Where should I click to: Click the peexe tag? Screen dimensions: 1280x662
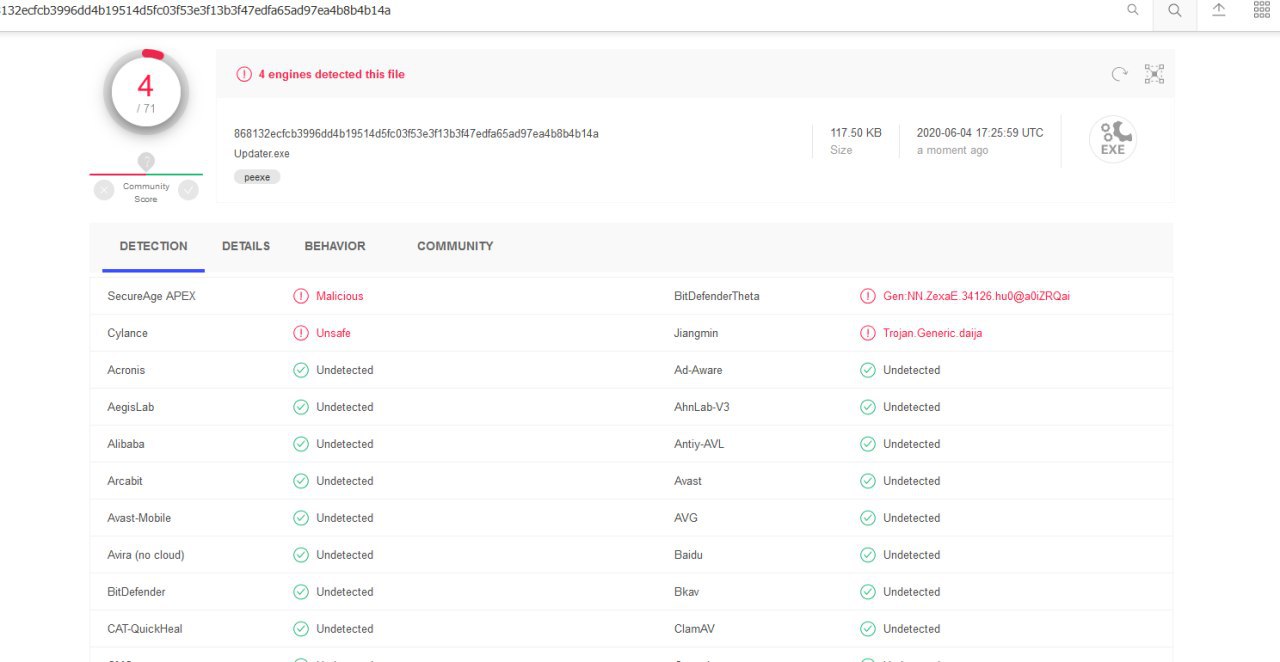tap(258, 177)
